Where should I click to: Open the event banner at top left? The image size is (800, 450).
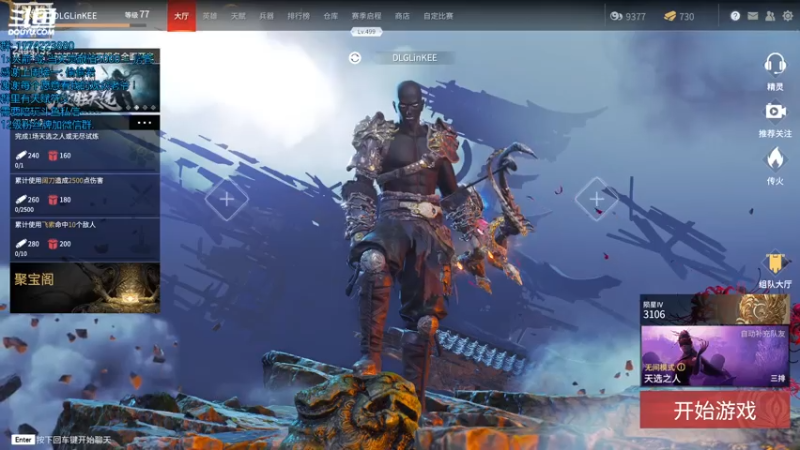(85, 81)
